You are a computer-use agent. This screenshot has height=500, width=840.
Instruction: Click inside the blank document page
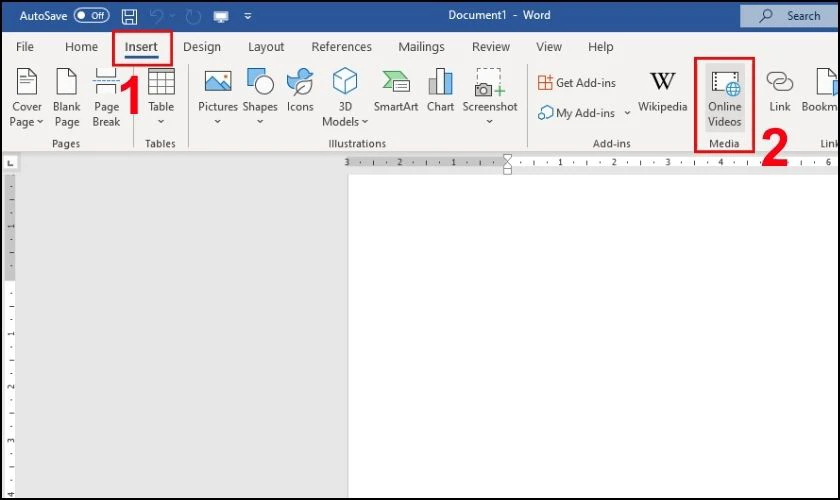point(594,336)
